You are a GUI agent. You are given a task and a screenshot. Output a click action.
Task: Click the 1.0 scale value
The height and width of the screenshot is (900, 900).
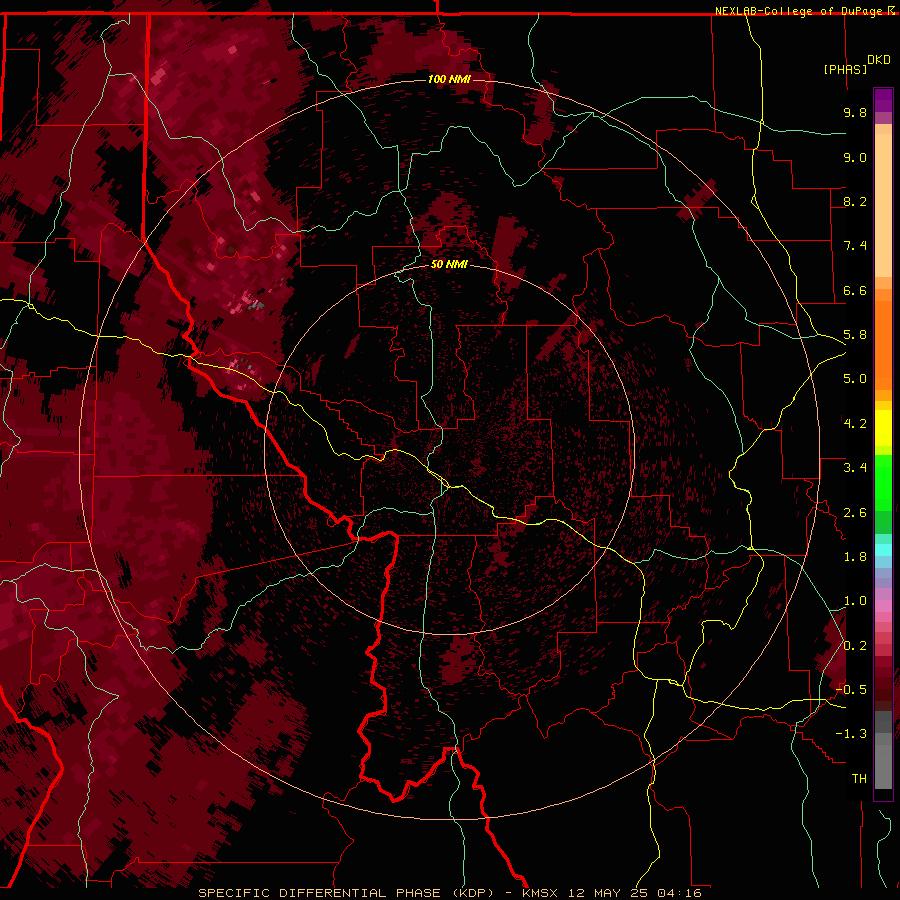tap(855, 601)
